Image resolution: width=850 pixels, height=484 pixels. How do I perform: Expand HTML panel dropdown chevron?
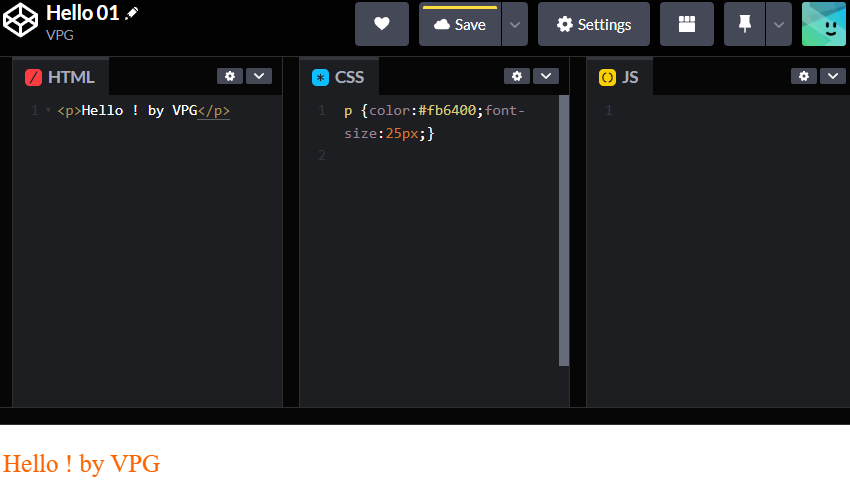pyautogui.click(x=258, y=76)
